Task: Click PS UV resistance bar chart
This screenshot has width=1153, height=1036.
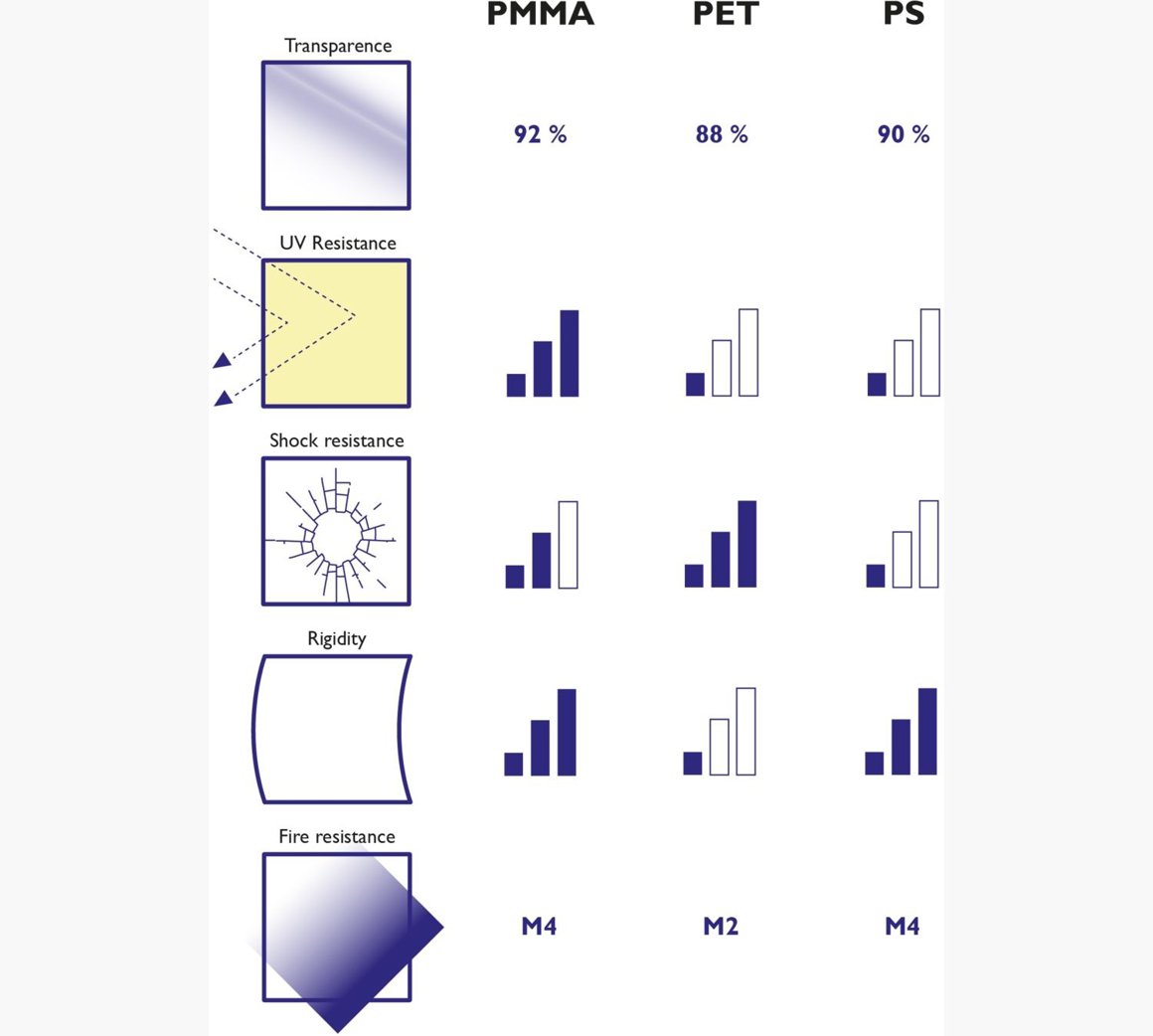Action: pos(904,354)
